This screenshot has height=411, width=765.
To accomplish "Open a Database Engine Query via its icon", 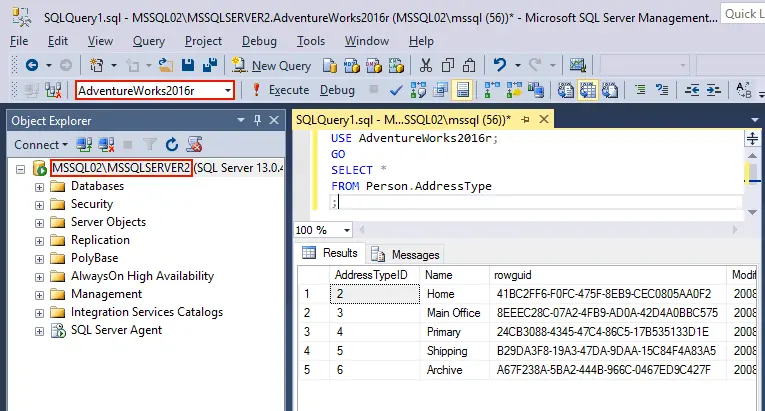I will click(x=330, y=65).
